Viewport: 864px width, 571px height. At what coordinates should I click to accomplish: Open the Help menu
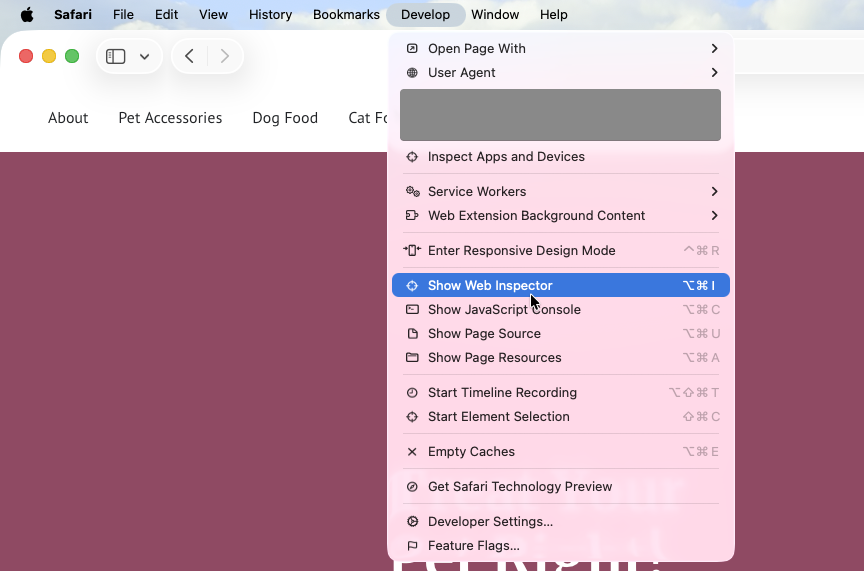554,14
